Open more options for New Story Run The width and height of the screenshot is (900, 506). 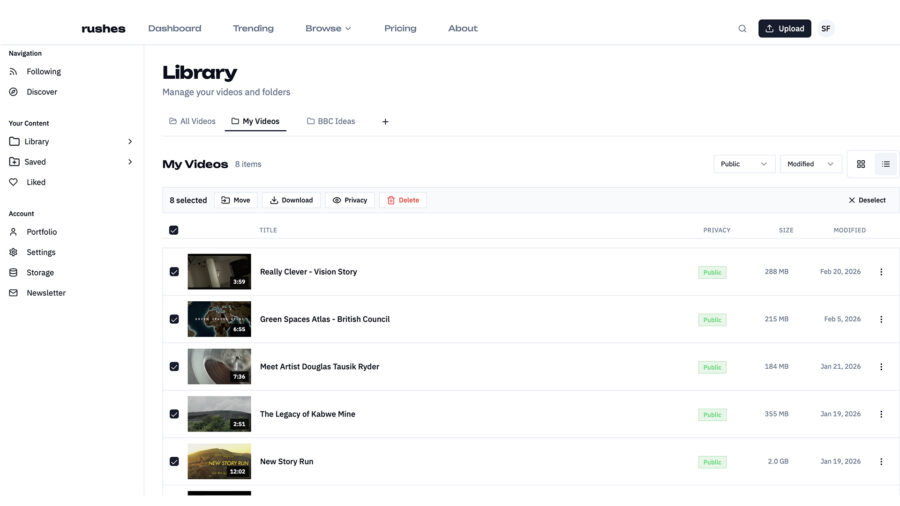pos(881,462)
